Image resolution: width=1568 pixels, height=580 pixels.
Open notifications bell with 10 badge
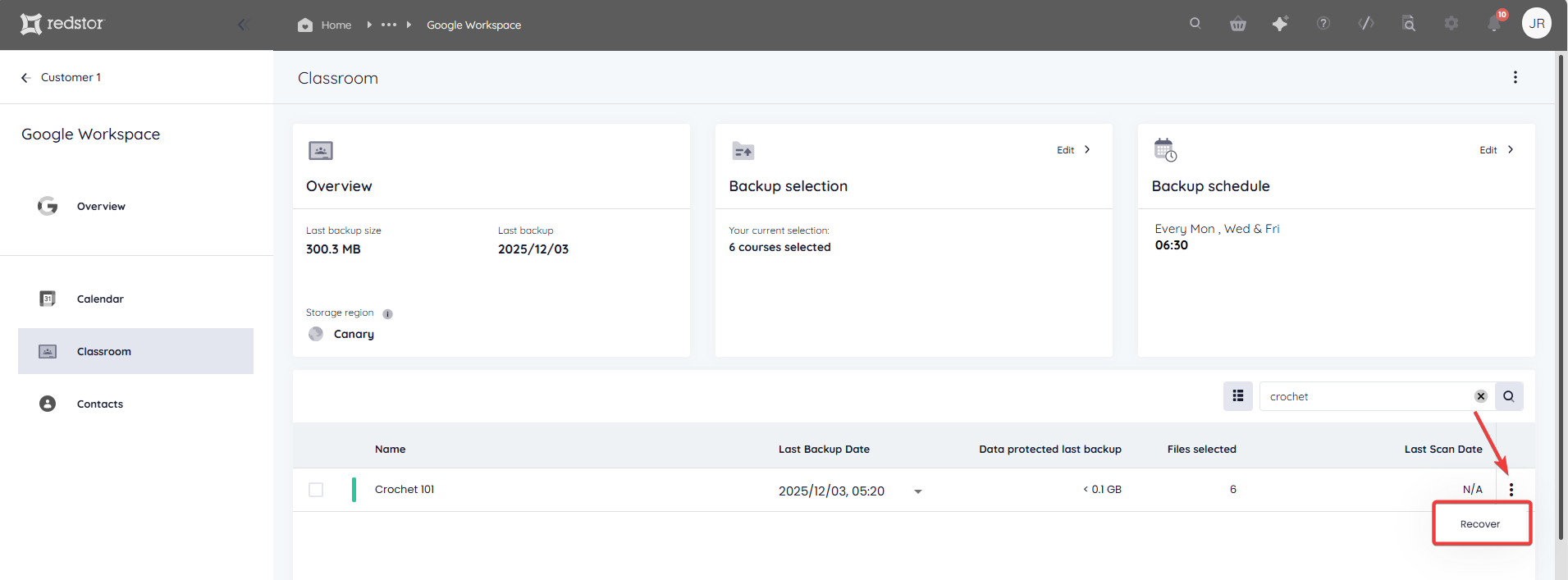point(1495,22)
